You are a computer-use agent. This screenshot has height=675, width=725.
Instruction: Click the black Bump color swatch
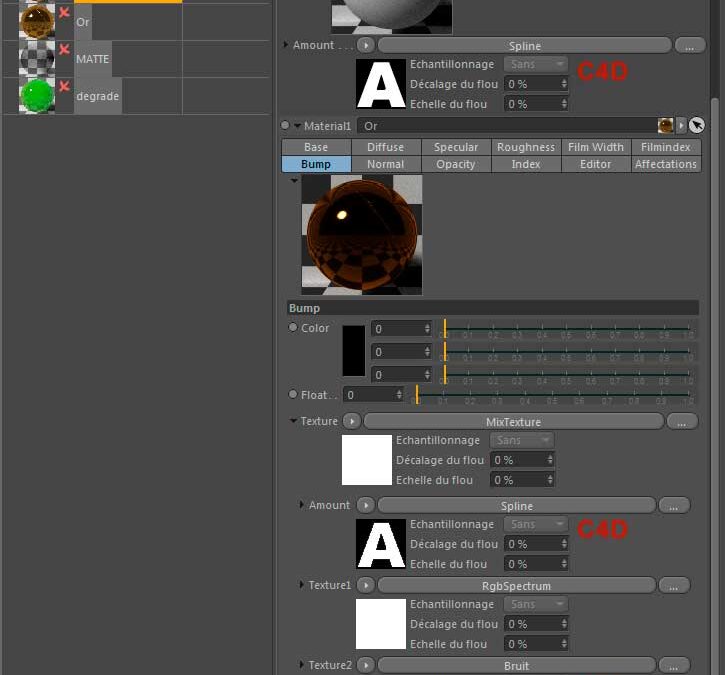click(354, 351)
